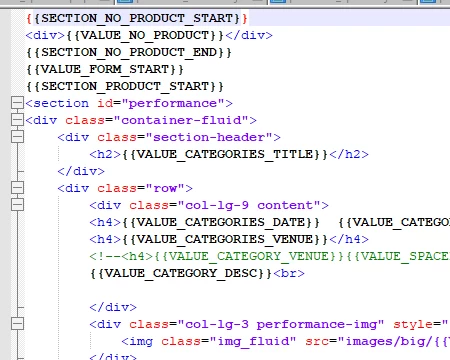Click the "section-header" class value
This screenshot has height=360, width=450.
click(x=209, y=137)
